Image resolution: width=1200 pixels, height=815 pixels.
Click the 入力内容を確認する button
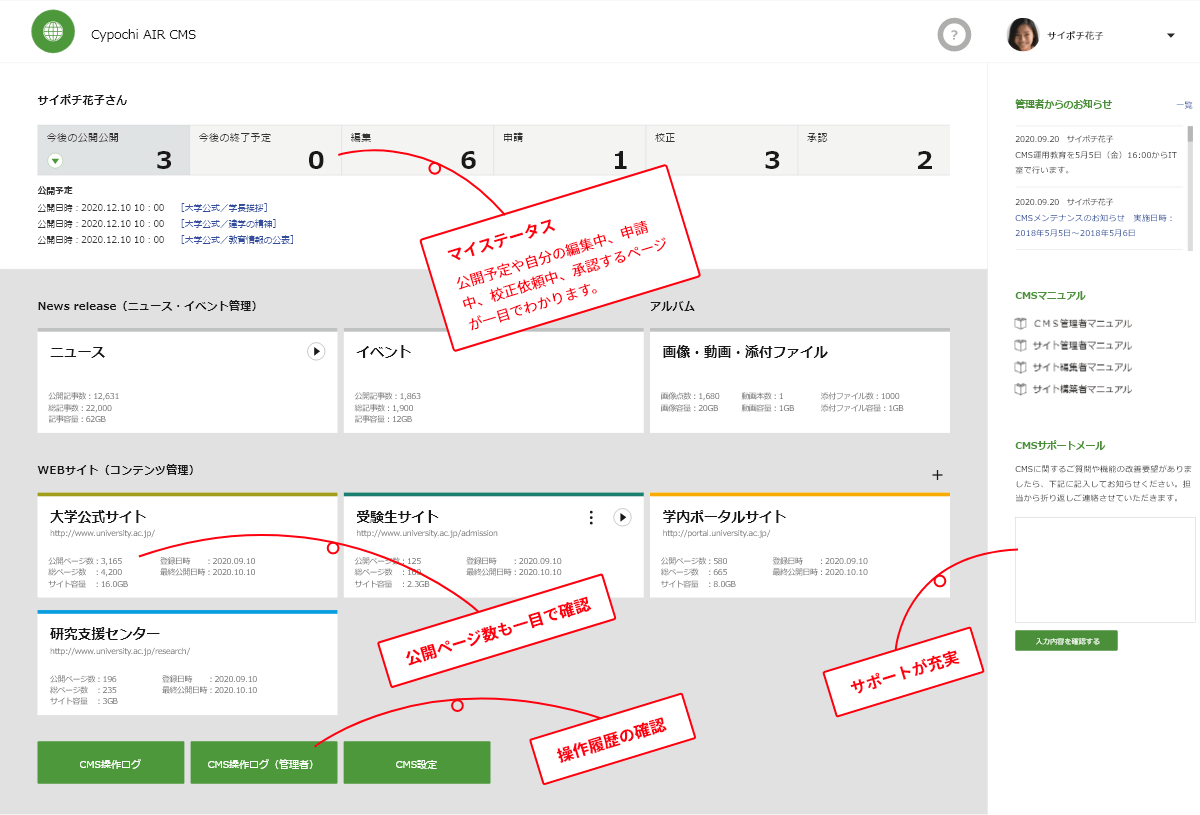tap(1066, 641)
